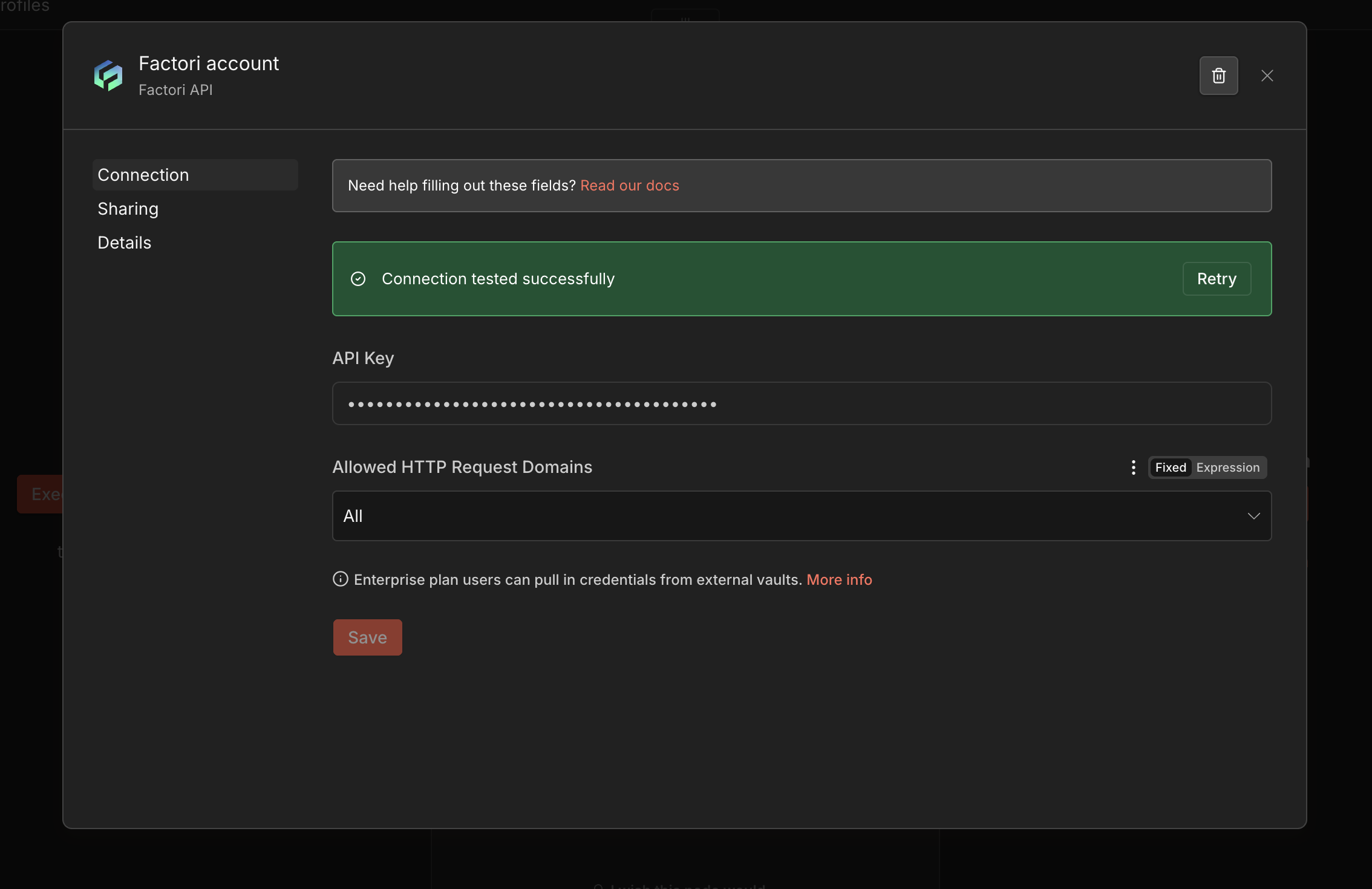Focus the API Key input field
The width and height of the screenshot is (1372, 889).
point(802,403)
